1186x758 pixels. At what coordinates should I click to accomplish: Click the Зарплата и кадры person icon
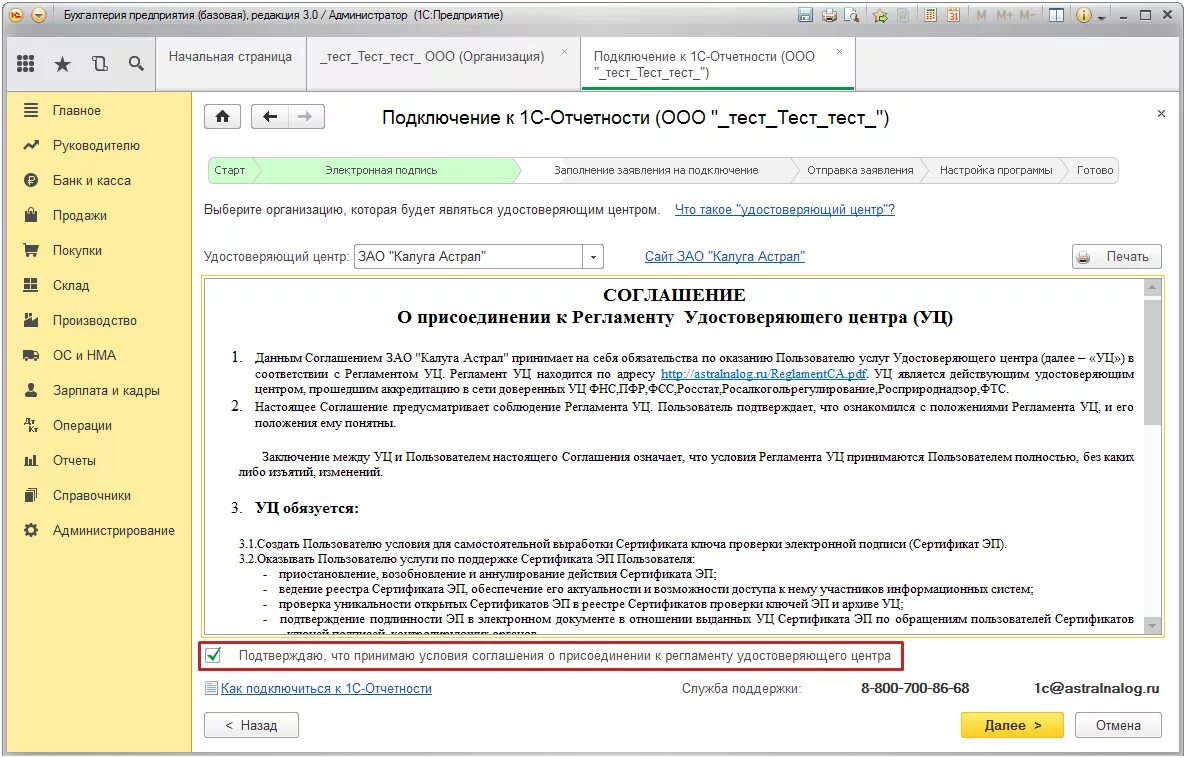click(x=31, y=390)
